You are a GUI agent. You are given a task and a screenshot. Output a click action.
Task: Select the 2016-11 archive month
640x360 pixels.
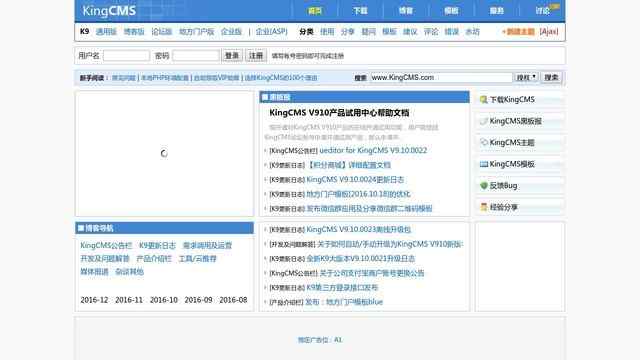coord(129,300)
